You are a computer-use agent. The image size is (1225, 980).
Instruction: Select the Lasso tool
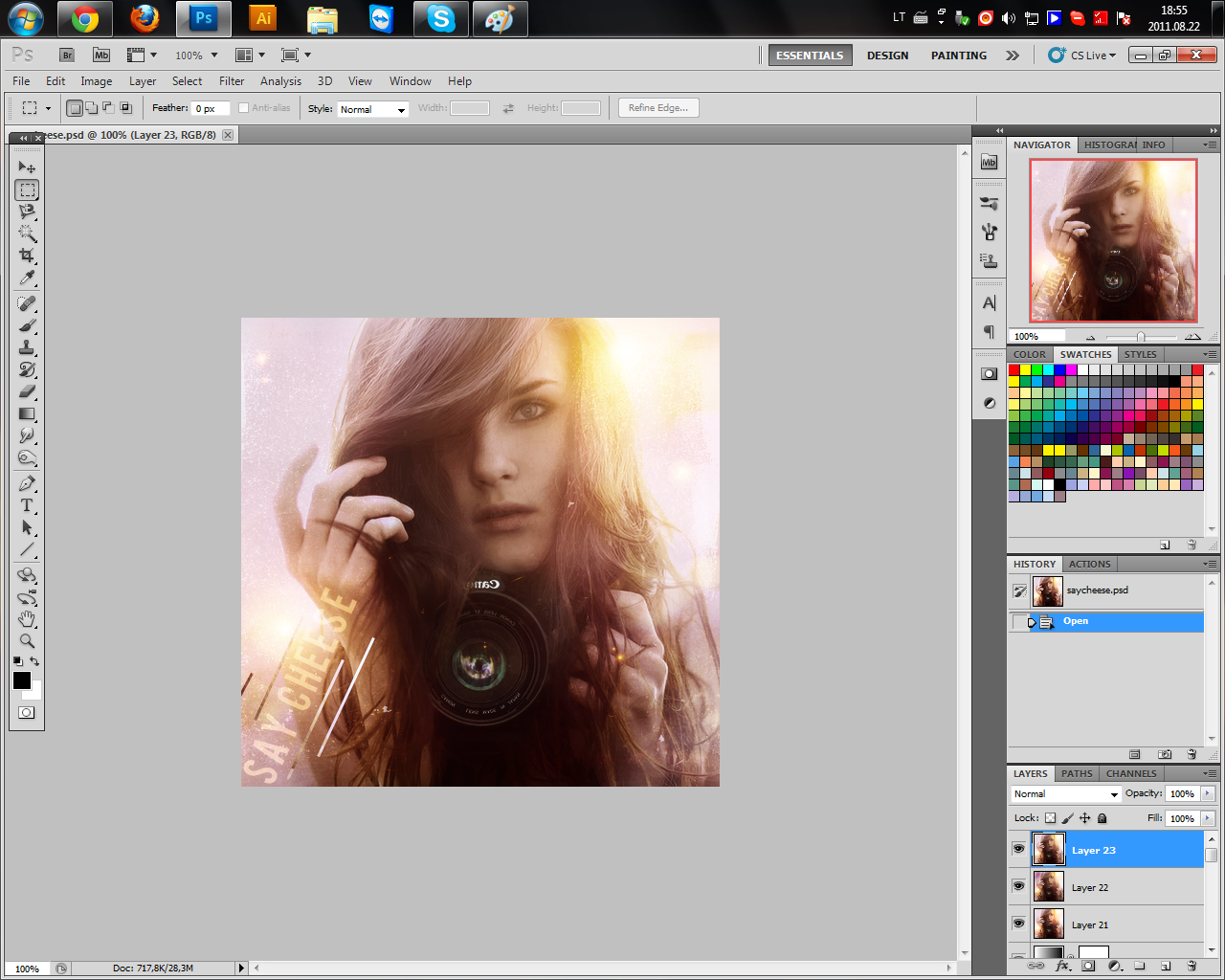coord(27,212)
